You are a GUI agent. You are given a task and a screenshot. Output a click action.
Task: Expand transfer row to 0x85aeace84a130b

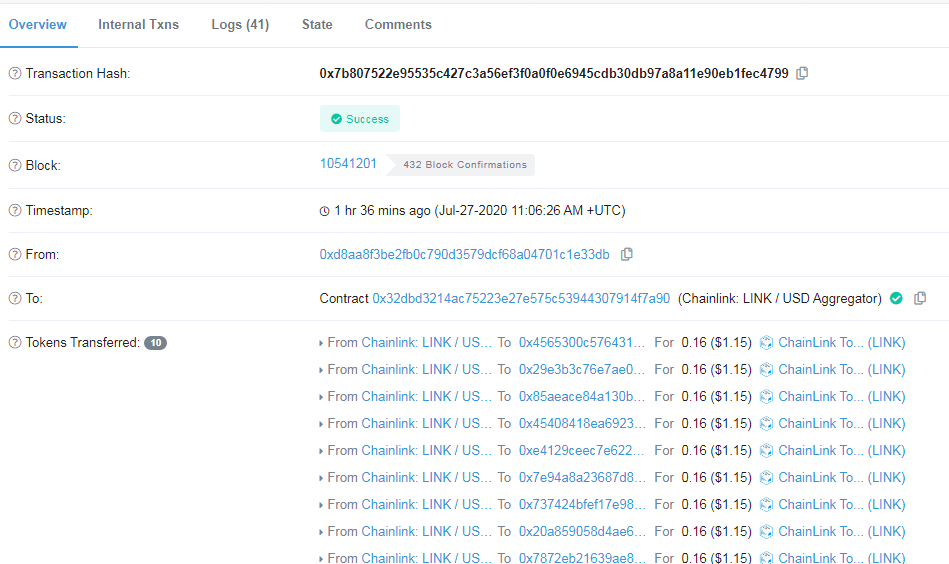click(x=321, y=398)
